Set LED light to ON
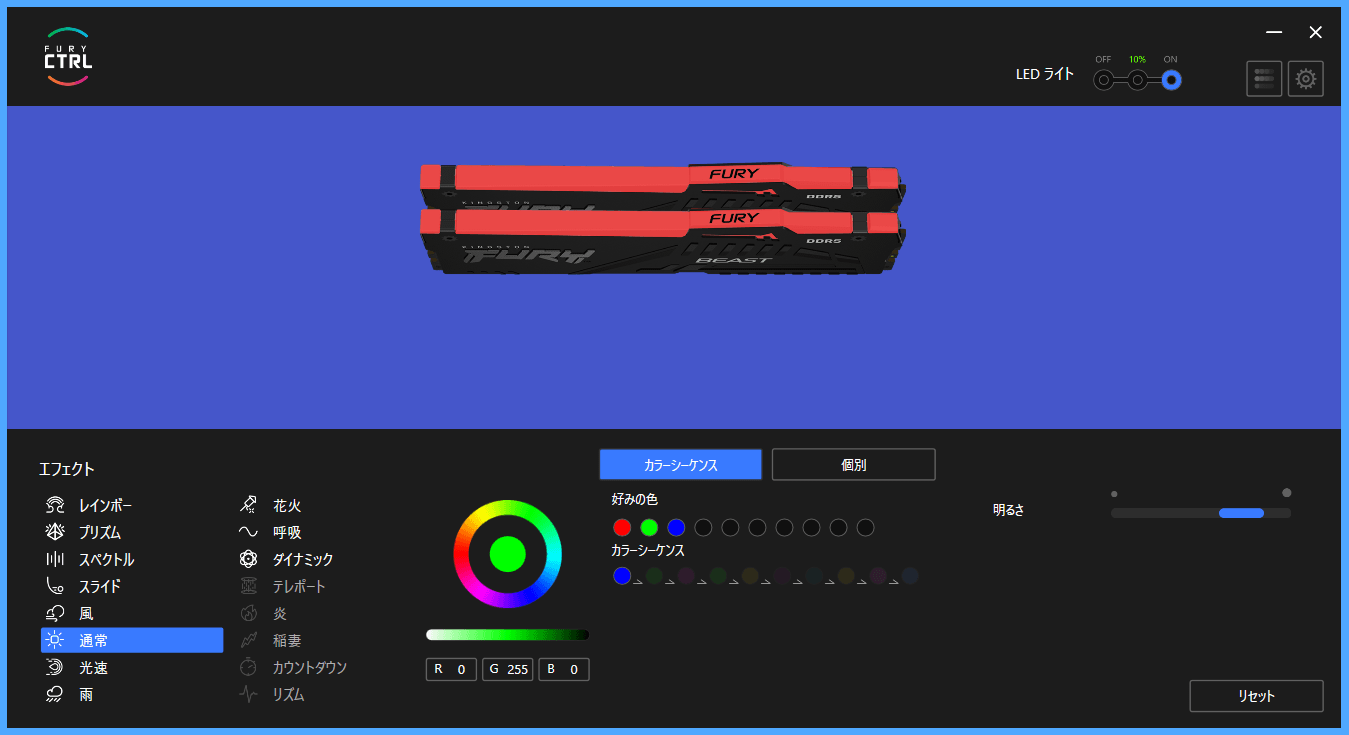The image size is (1349, 735). [x=1171, y=80]
